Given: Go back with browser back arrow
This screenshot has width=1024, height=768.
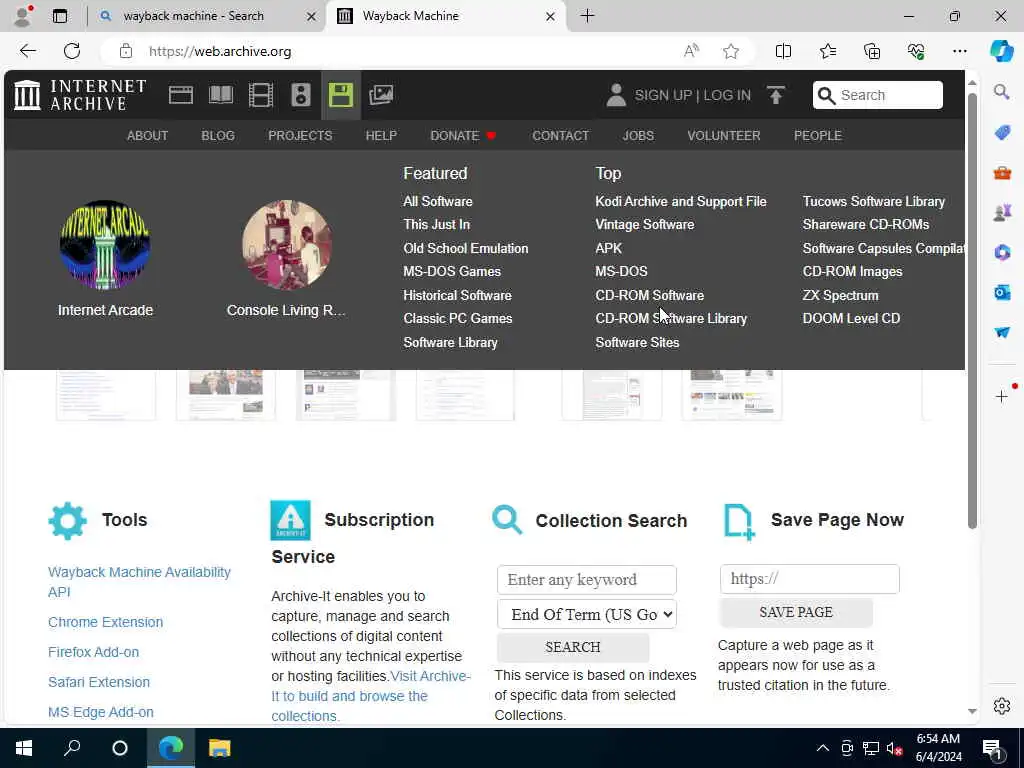Looking at the screenshot, I should point(27,51).
